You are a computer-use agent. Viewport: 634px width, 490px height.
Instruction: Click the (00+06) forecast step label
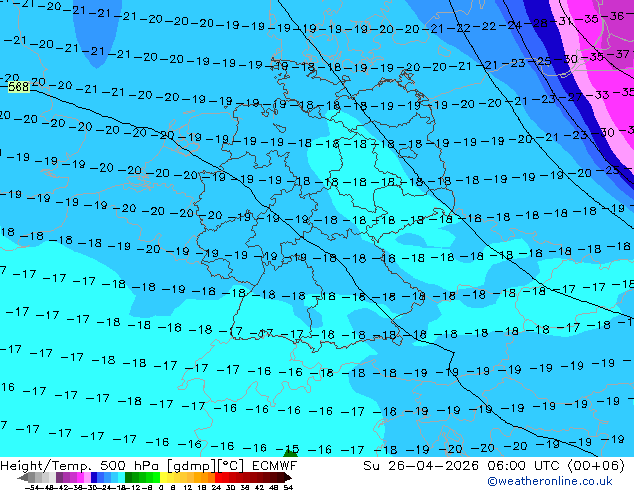tap(596, 466)
